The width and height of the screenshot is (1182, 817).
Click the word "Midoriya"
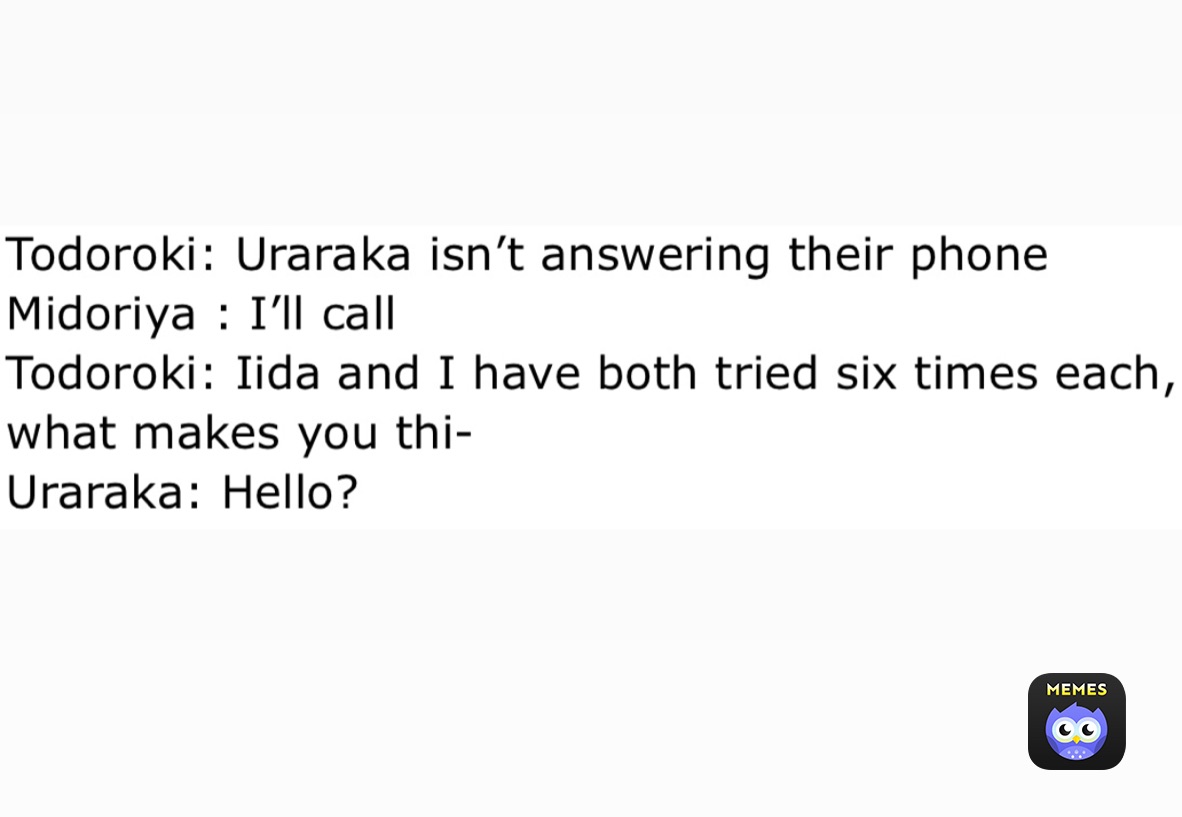(101, 315)
